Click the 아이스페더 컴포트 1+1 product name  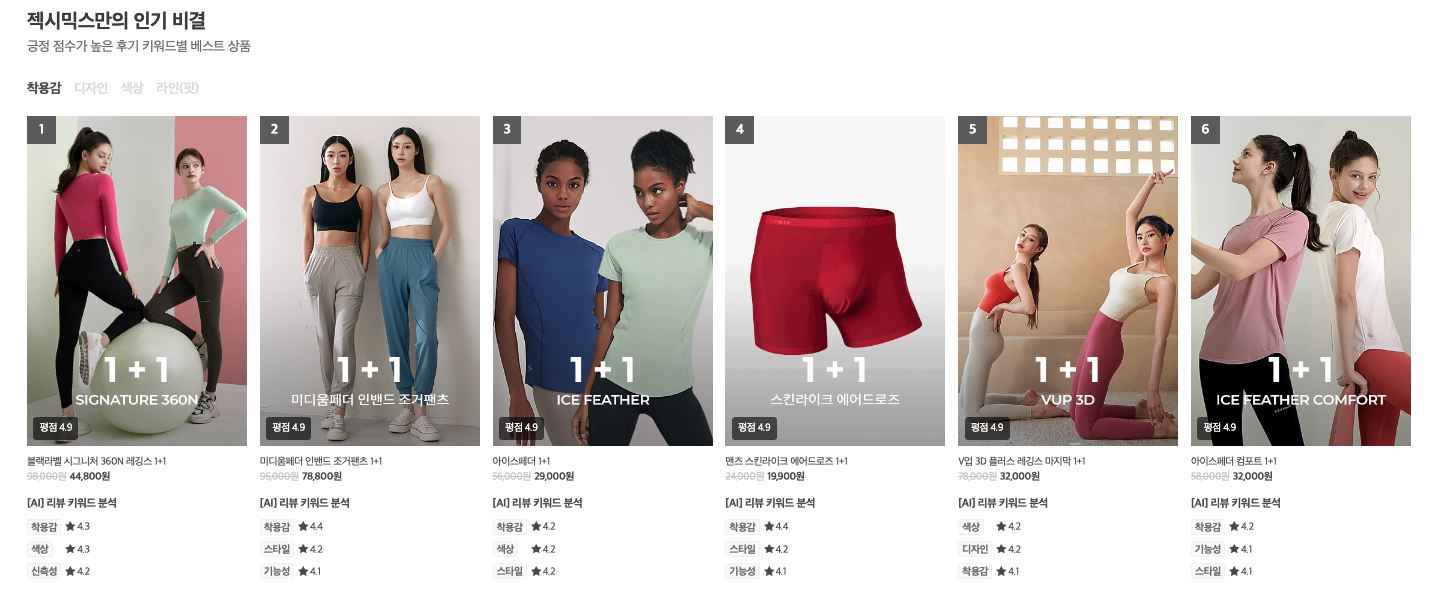(1234, 461)
